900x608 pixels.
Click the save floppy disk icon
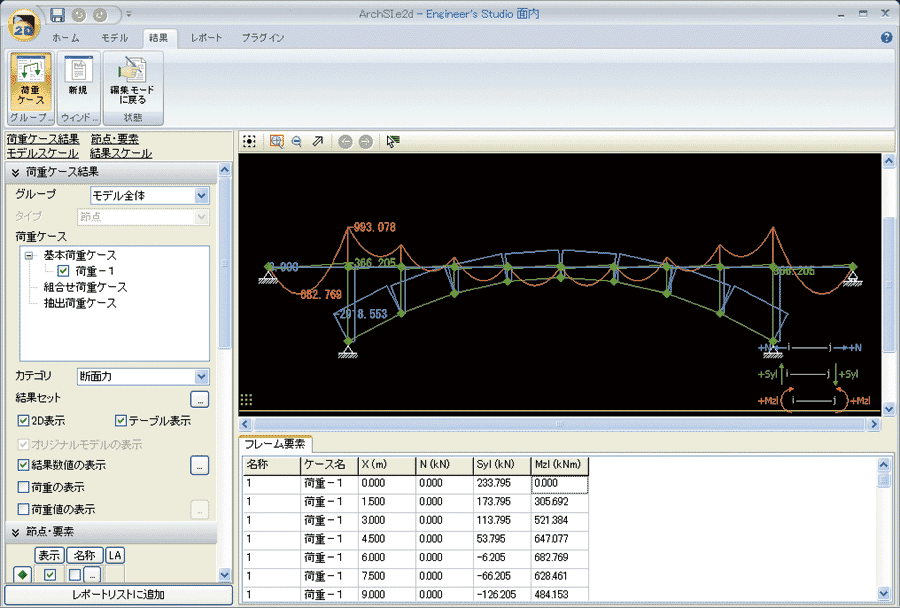point(57,15)
